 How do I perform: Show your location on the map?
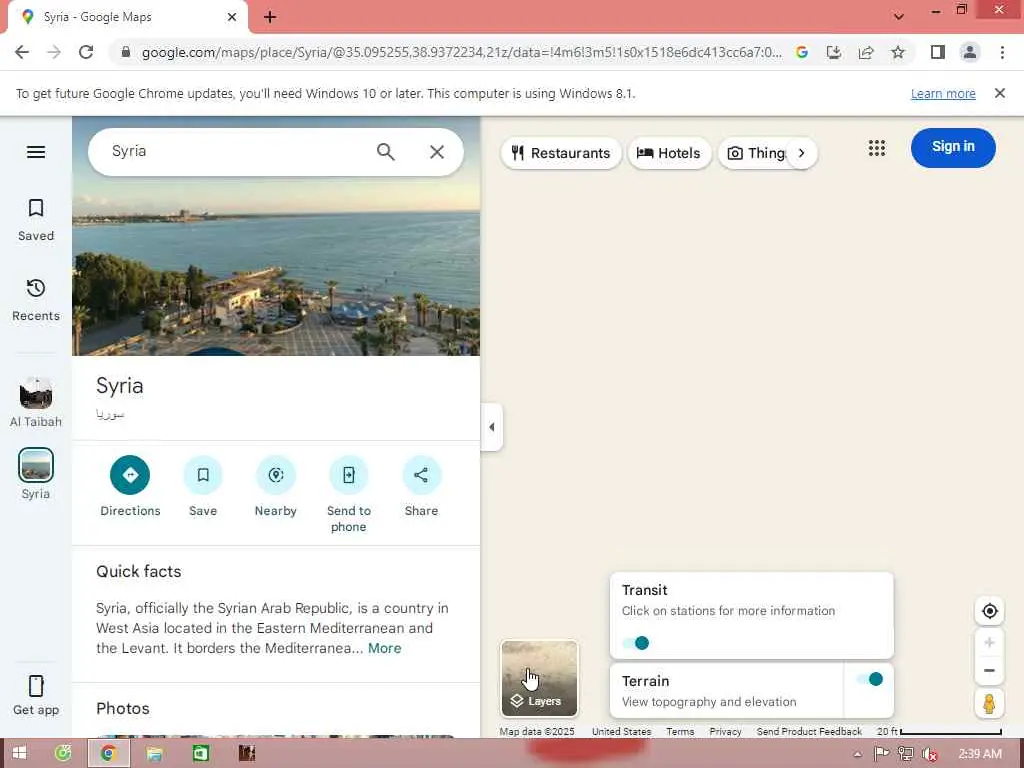point(989,611)
